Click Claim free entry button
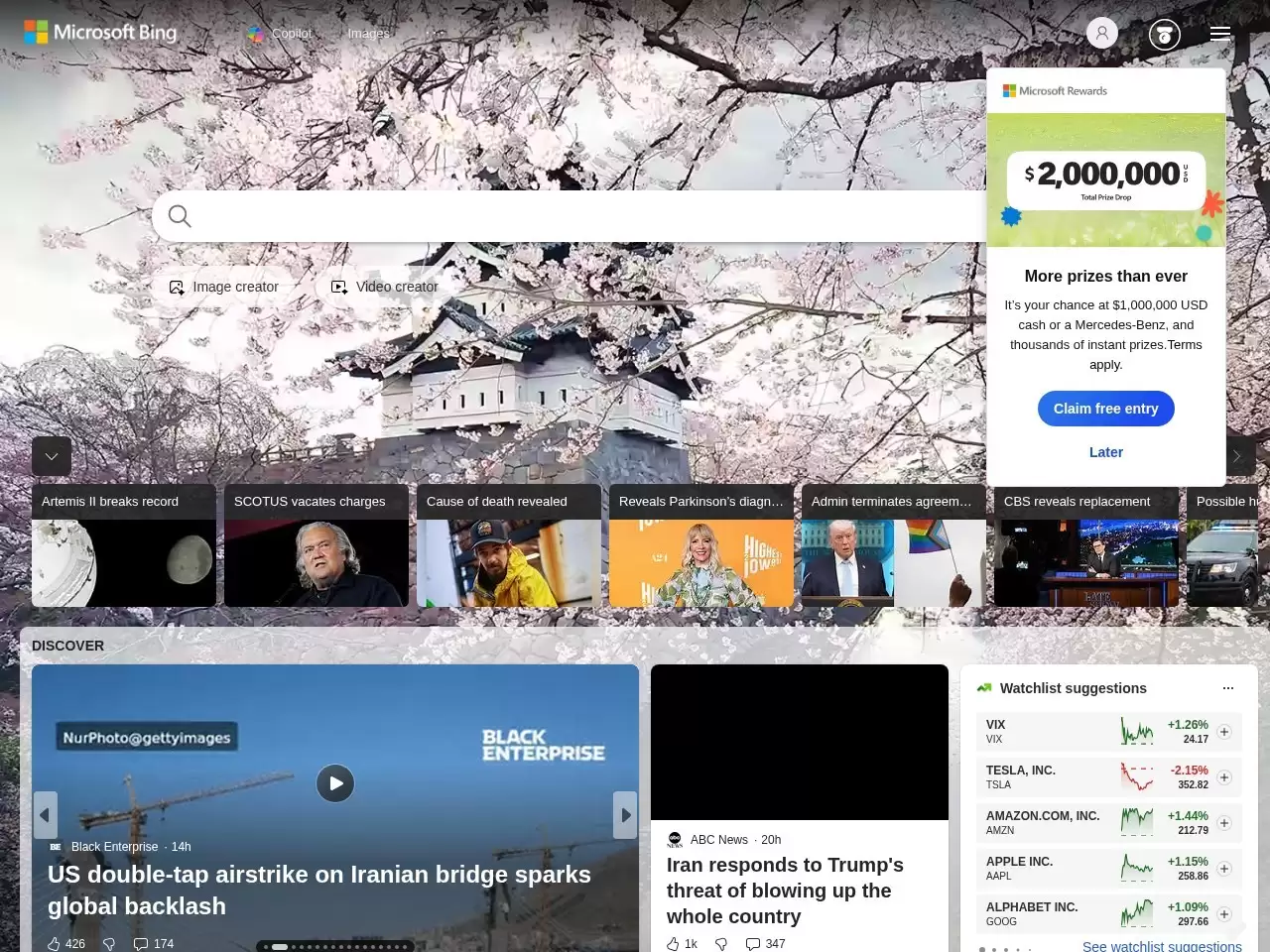 (1106, 409)
